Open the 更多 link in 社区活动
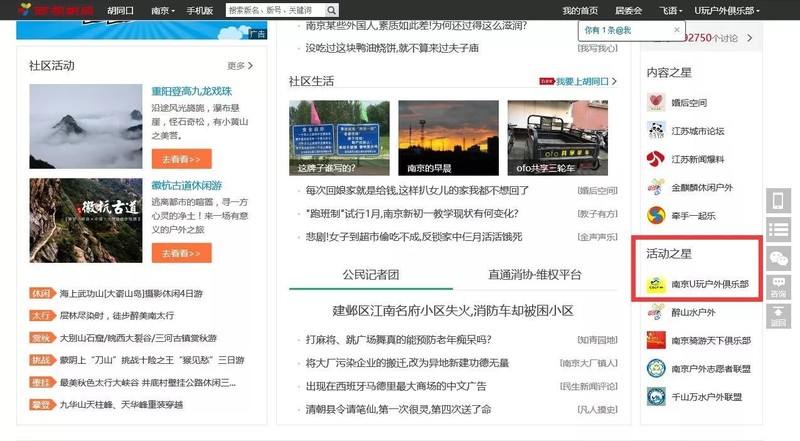Image resolution: width=800 pixels, height=441 pixels. pyautogui.click(x=240, y=66)
